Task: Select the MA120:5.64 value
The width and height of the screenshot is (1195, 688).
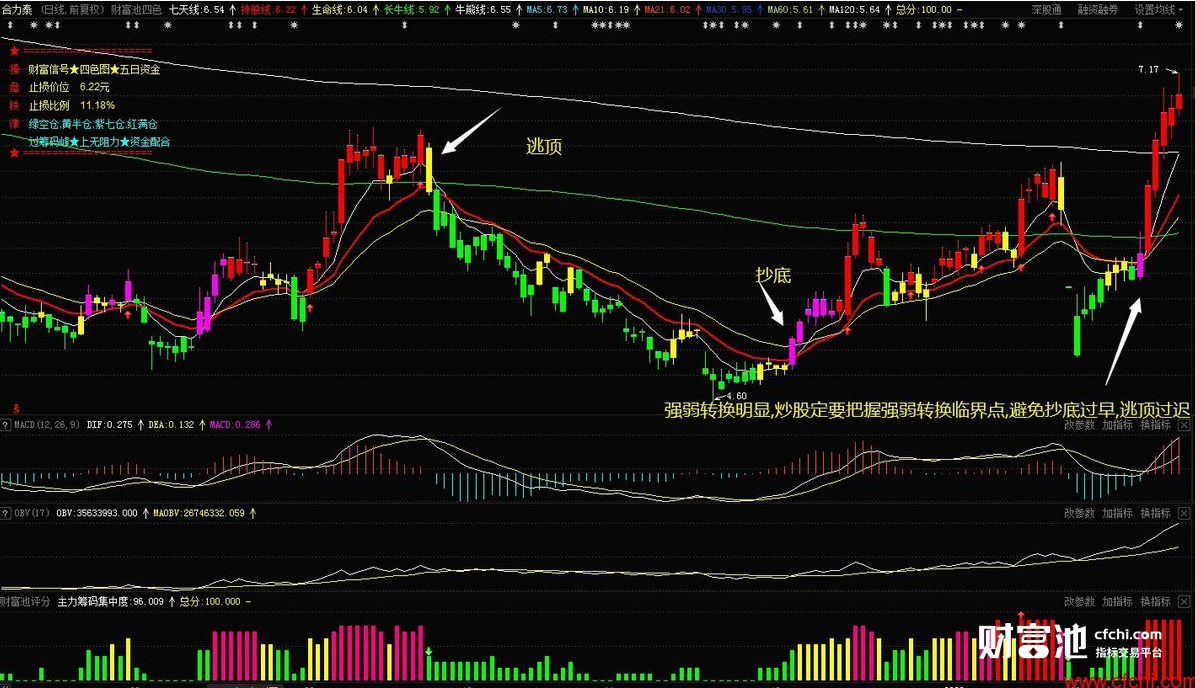Action: click(854, 10)
